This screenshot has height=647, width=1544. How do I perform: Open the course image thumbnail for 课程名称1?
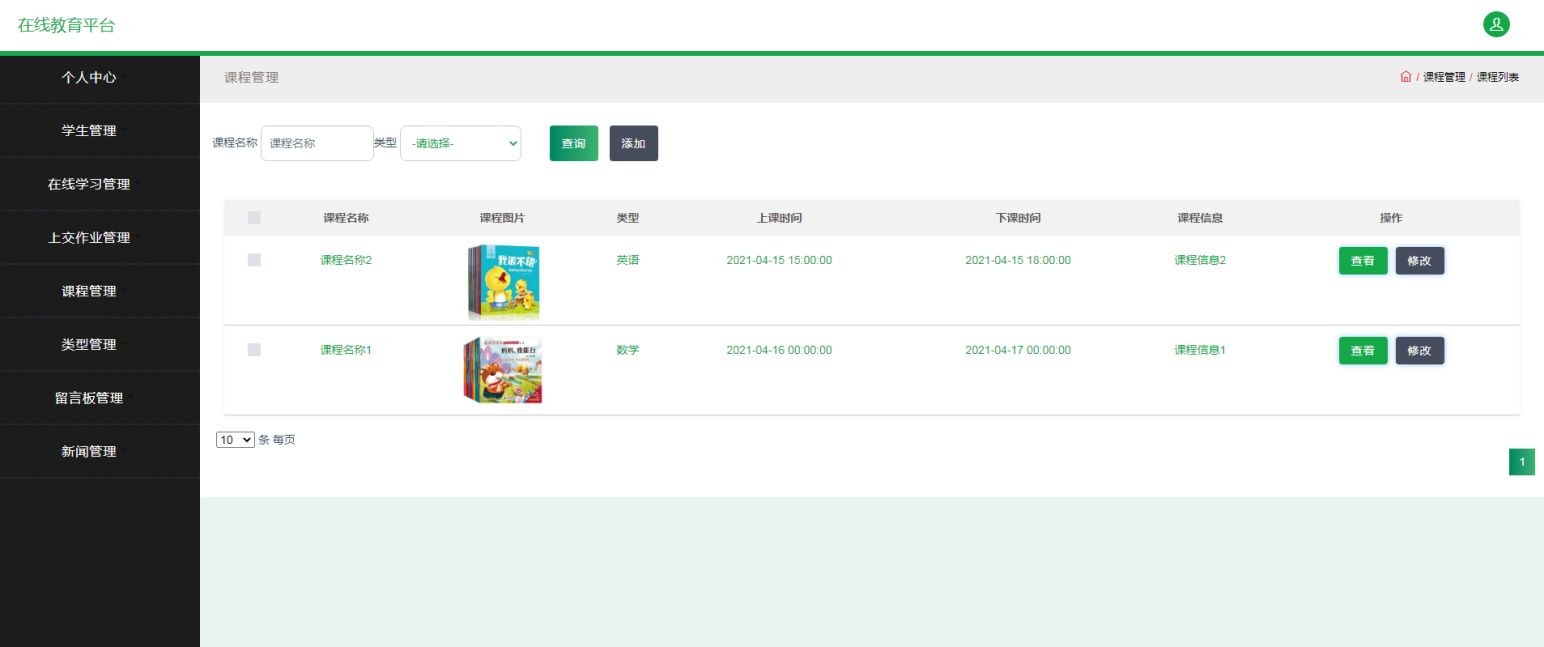pos(503,370)
